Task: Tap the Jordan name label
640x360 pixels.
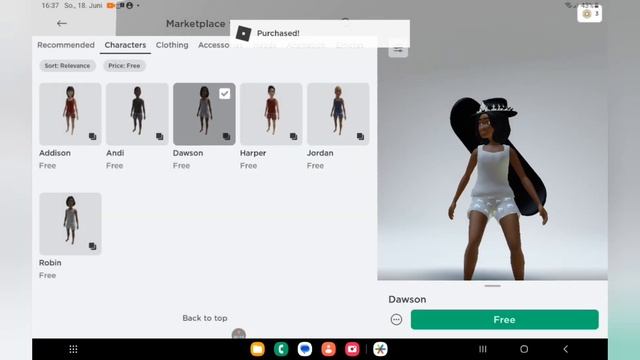Action: (320, 153)
